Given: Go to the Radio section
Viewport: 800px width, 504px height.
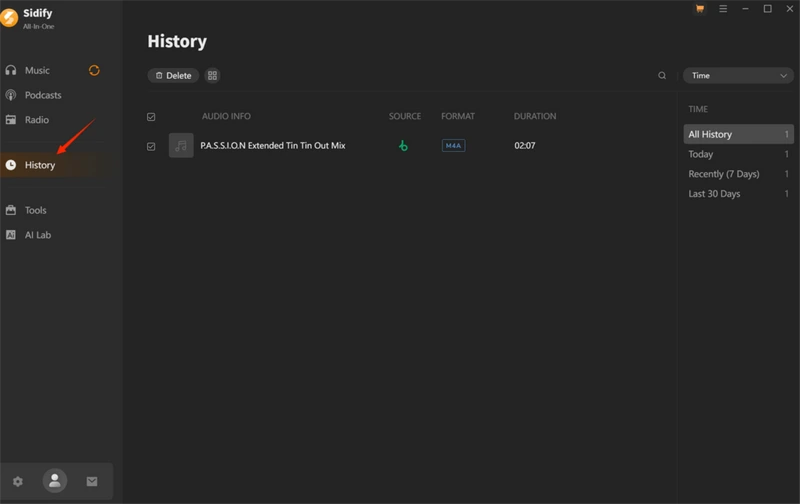Looking at the screenshot, I should coord(37,120).
